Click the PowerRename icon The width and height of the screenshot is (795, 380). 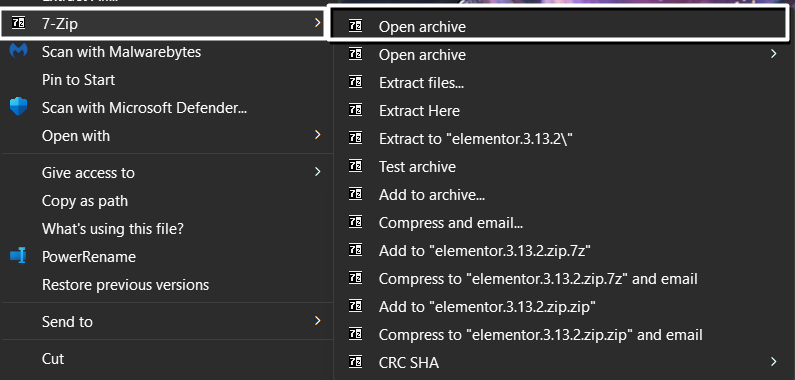[18, 256]
